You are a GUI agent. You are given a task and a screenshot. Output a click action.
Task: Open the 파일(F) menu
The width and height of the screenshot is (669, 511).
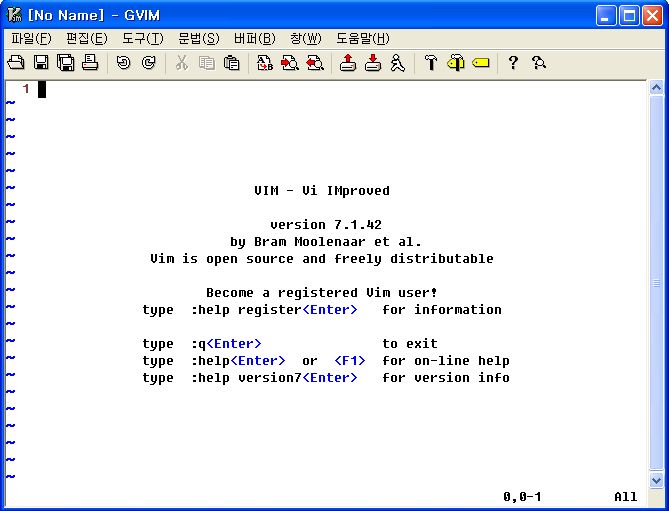pyautogui.click(x=31, y=39)
